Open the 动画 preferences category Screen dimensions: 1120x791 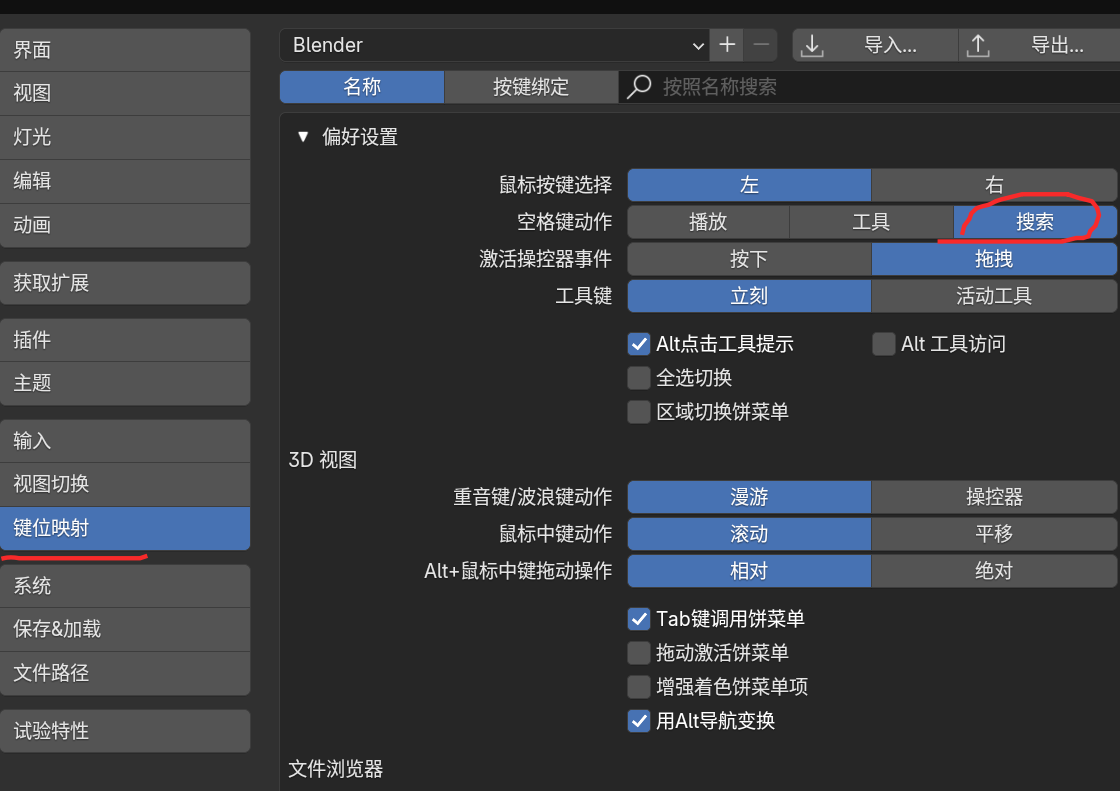[x=125, y=225]
